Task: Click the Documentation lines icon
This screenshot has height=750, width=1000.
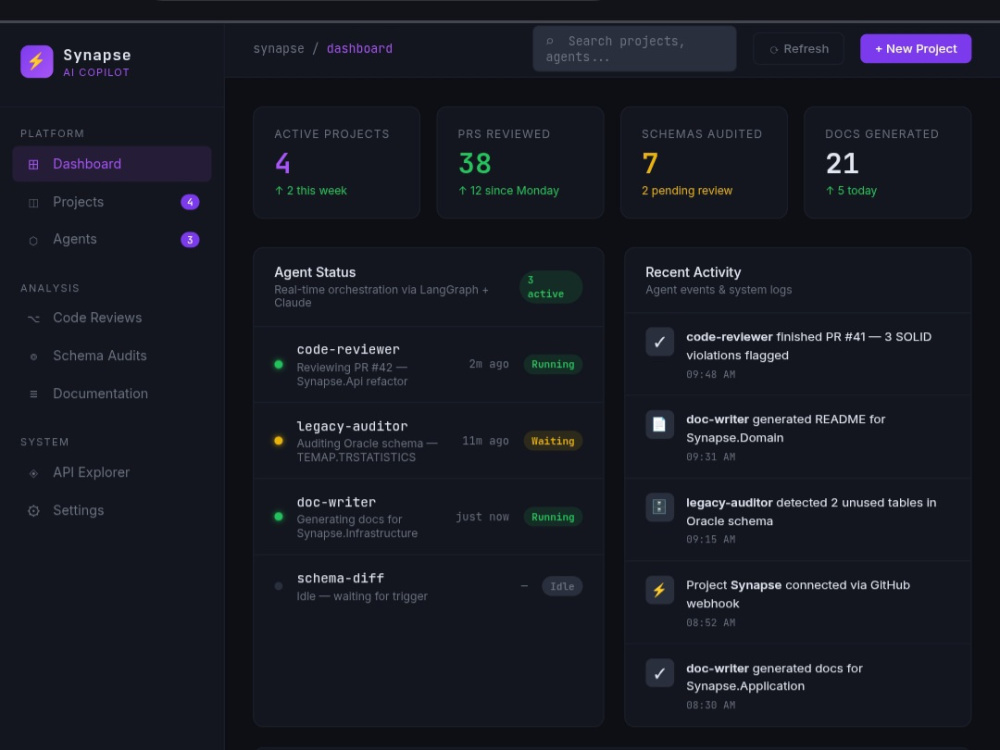Action: 33,394
